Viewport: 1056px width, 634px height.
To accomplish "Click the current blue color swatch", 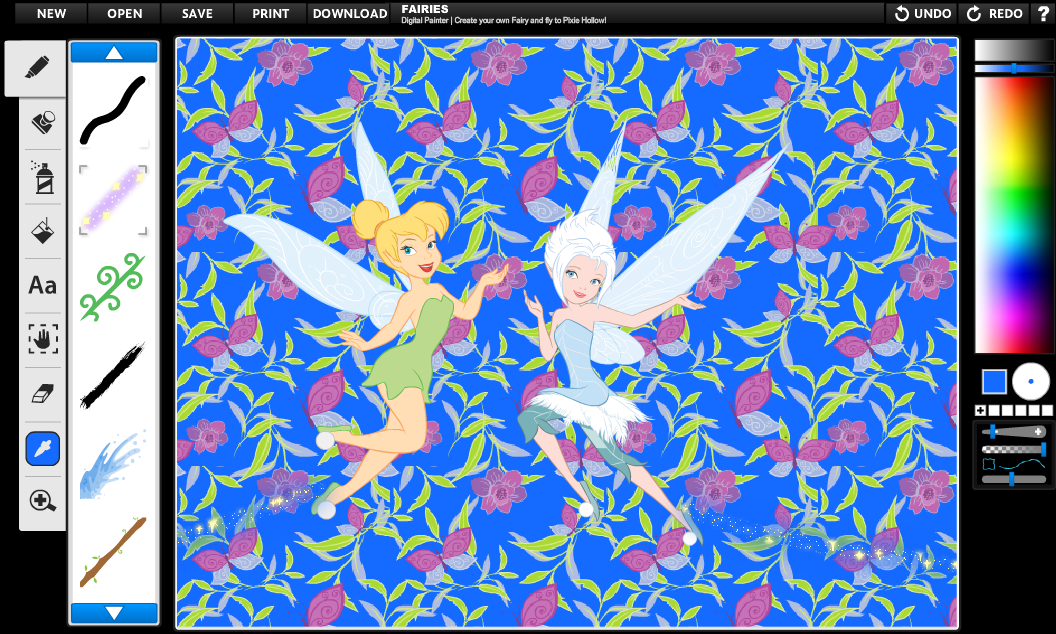I will click(994, 381).
